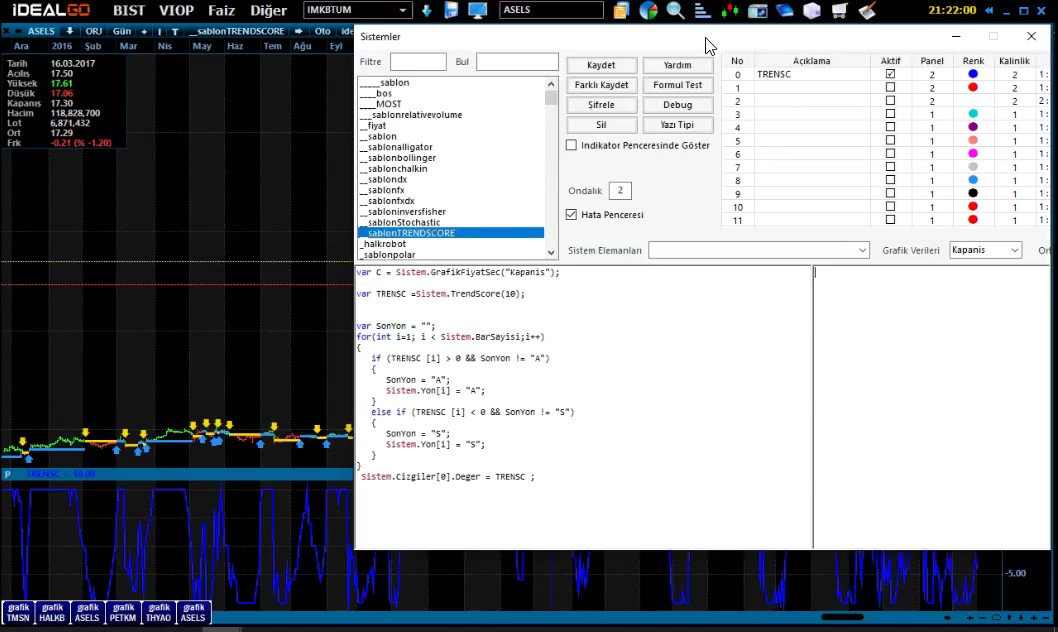
Task: Switch to grafik HALKB tab
Action: click(52, 612)
